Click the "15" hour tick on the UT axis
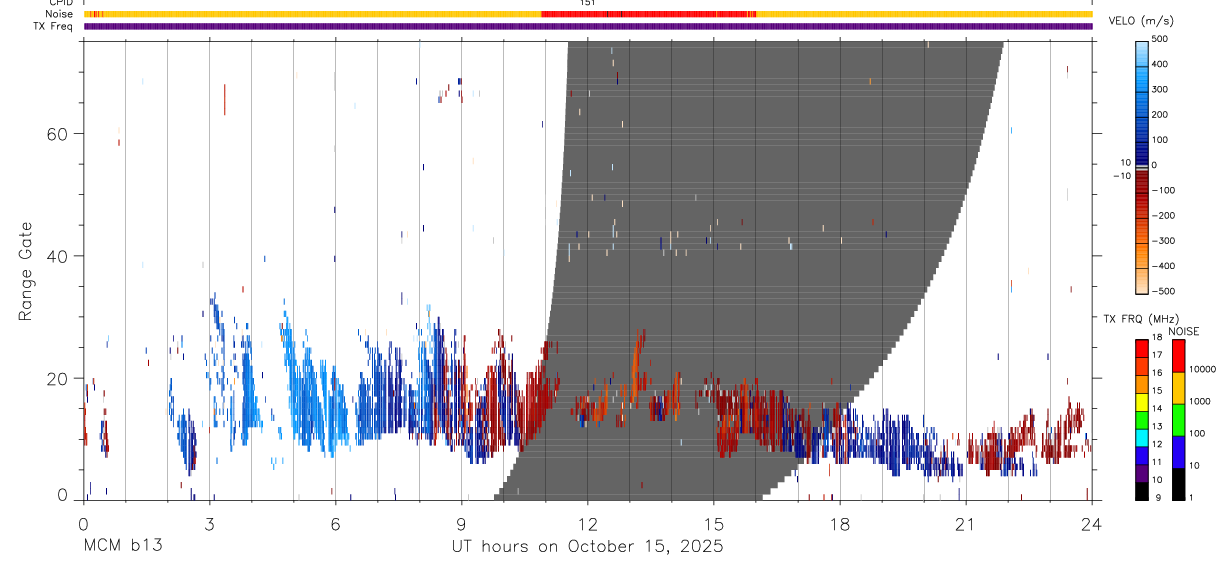 click(x=713, y=523)
